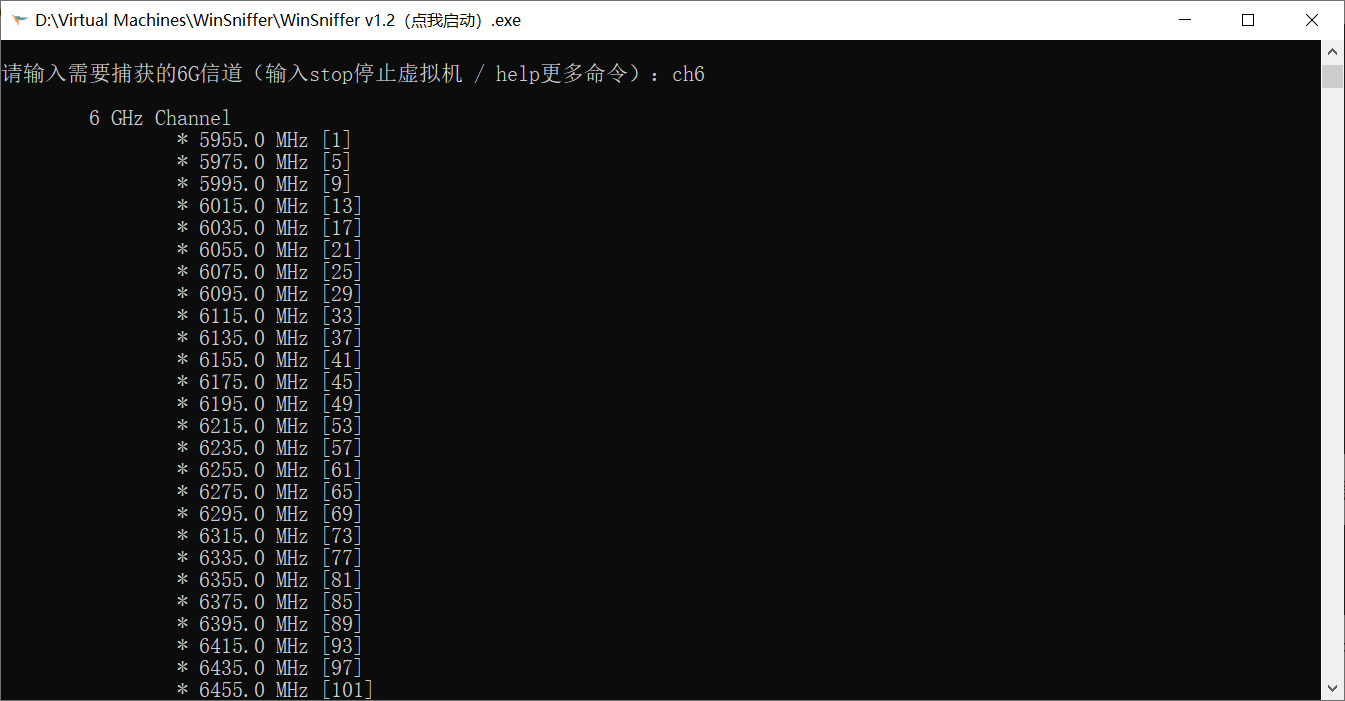Click the vertical scrollbar thumb
Viewport: 1345px width, 701px height.
point(1332,76)
